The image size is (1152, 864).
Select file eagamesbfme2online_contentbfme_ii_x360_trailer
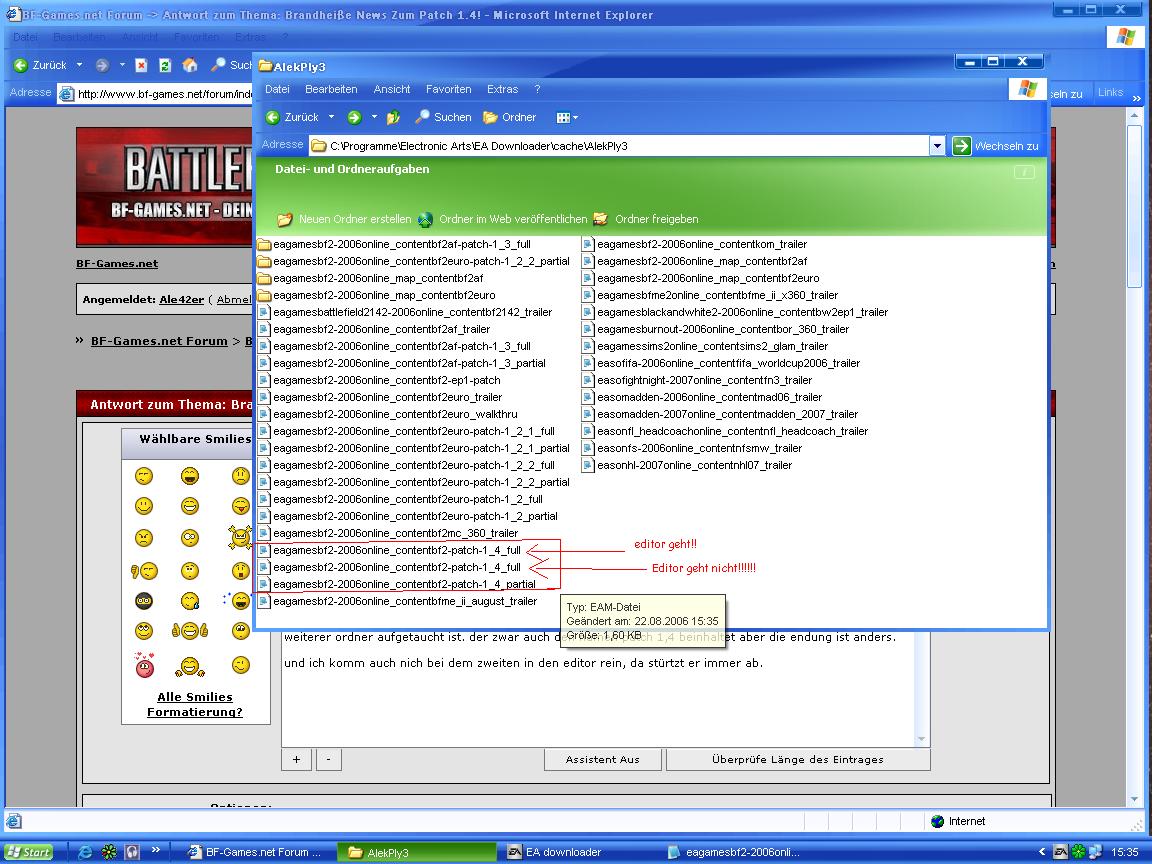click(710, 295)
